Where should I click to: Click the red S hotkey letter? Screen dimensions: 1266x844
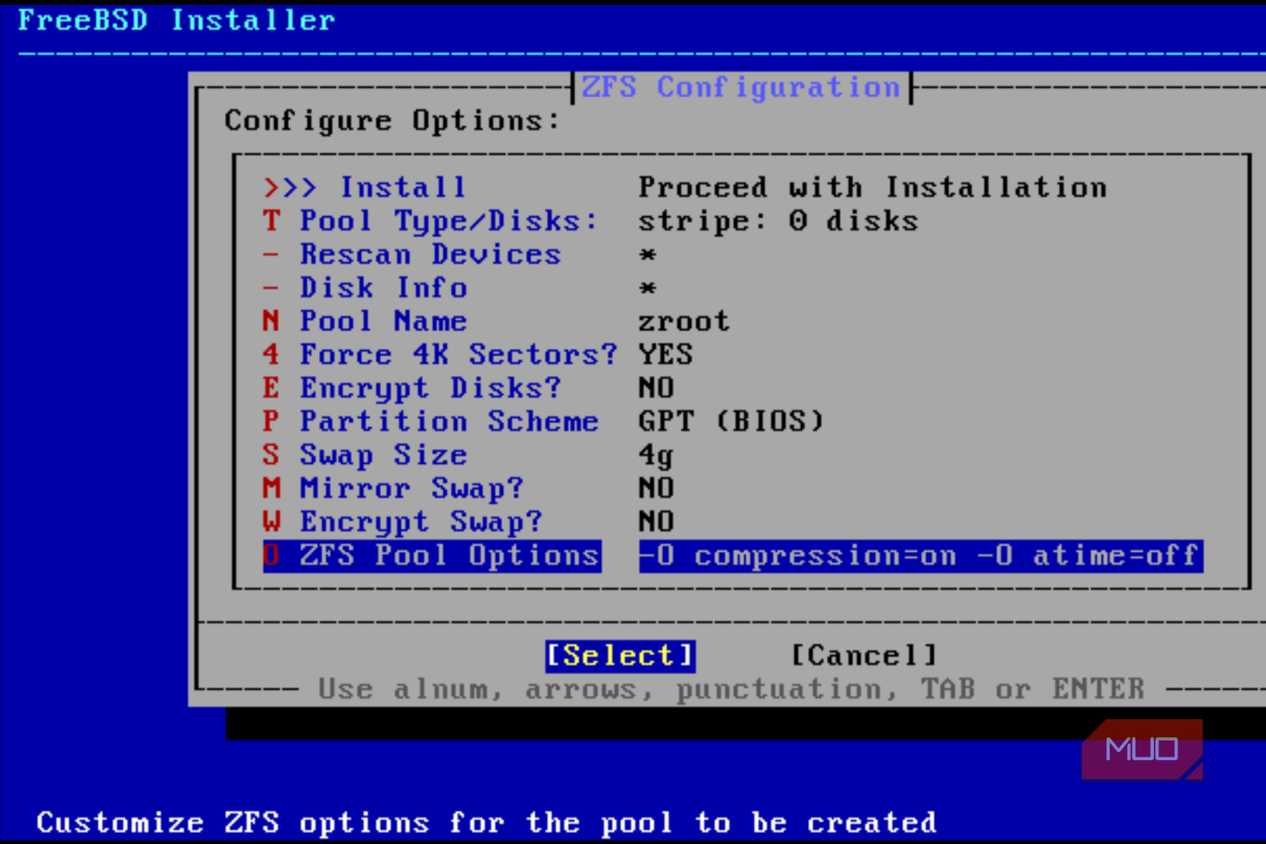272,455
